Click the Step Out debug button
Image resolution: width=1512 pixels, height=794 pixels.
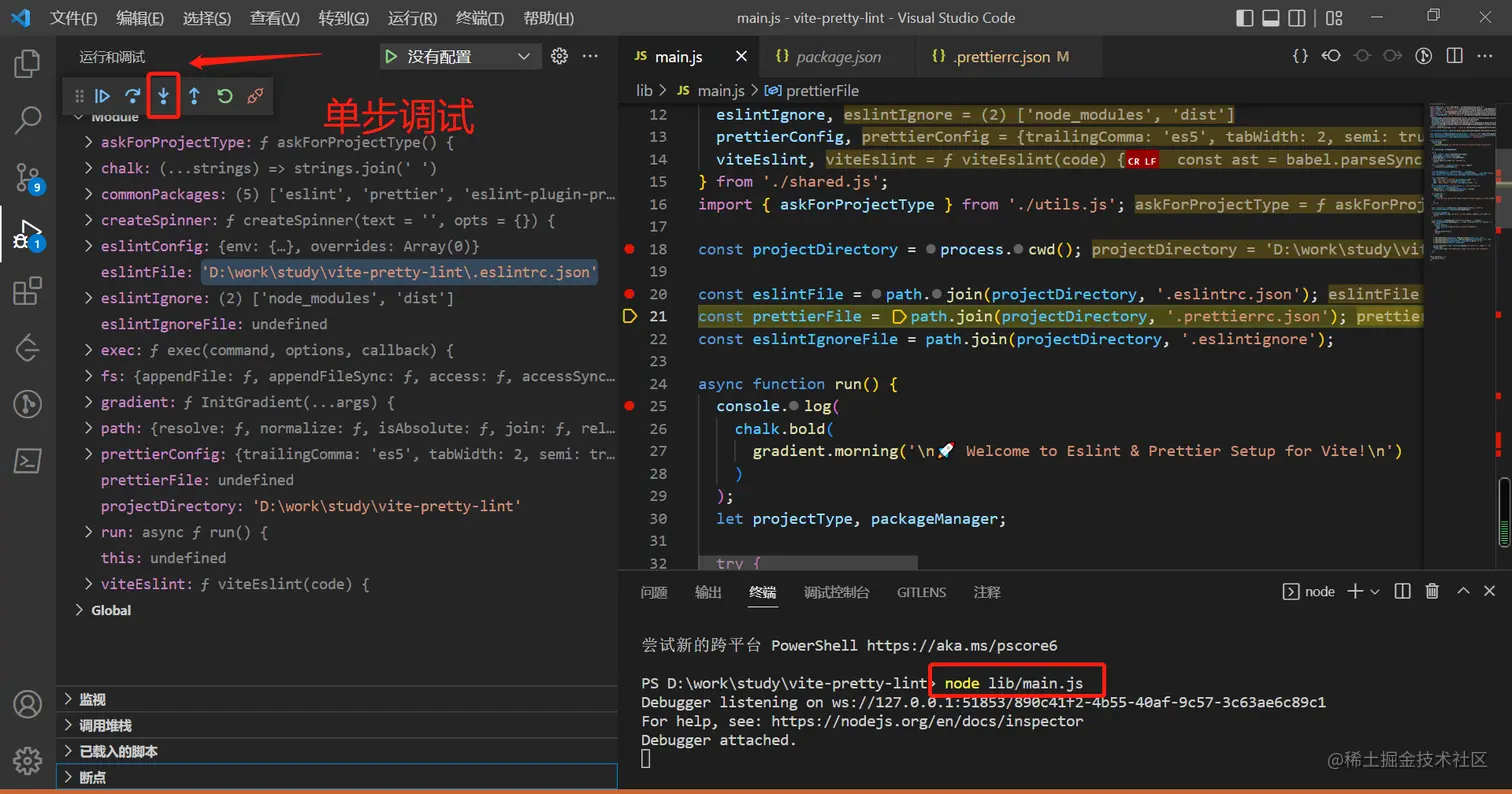[194, 96]
